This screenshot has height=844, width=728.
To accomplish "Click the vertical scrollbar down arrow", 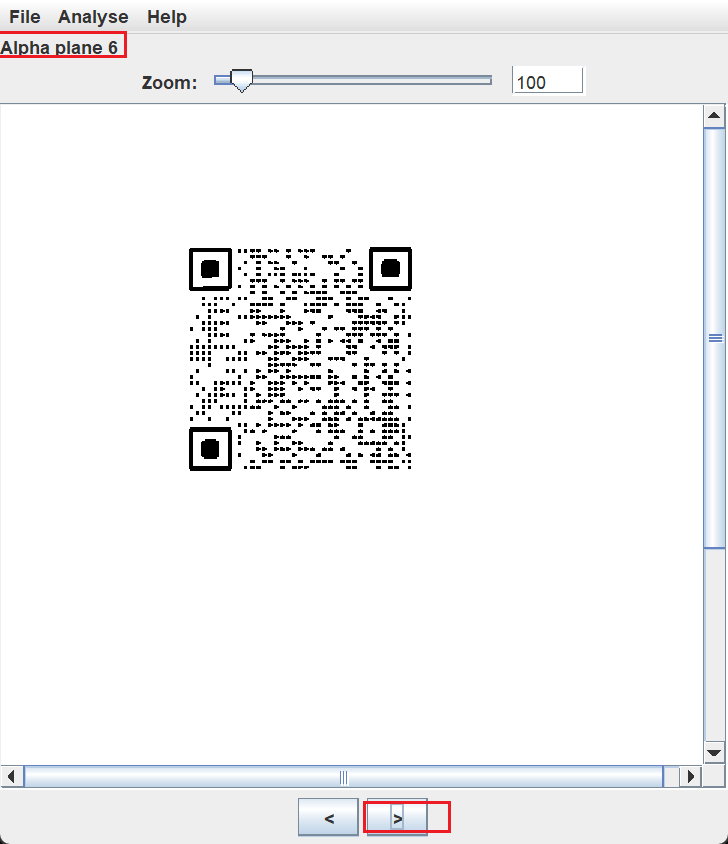I will (714, 752).
